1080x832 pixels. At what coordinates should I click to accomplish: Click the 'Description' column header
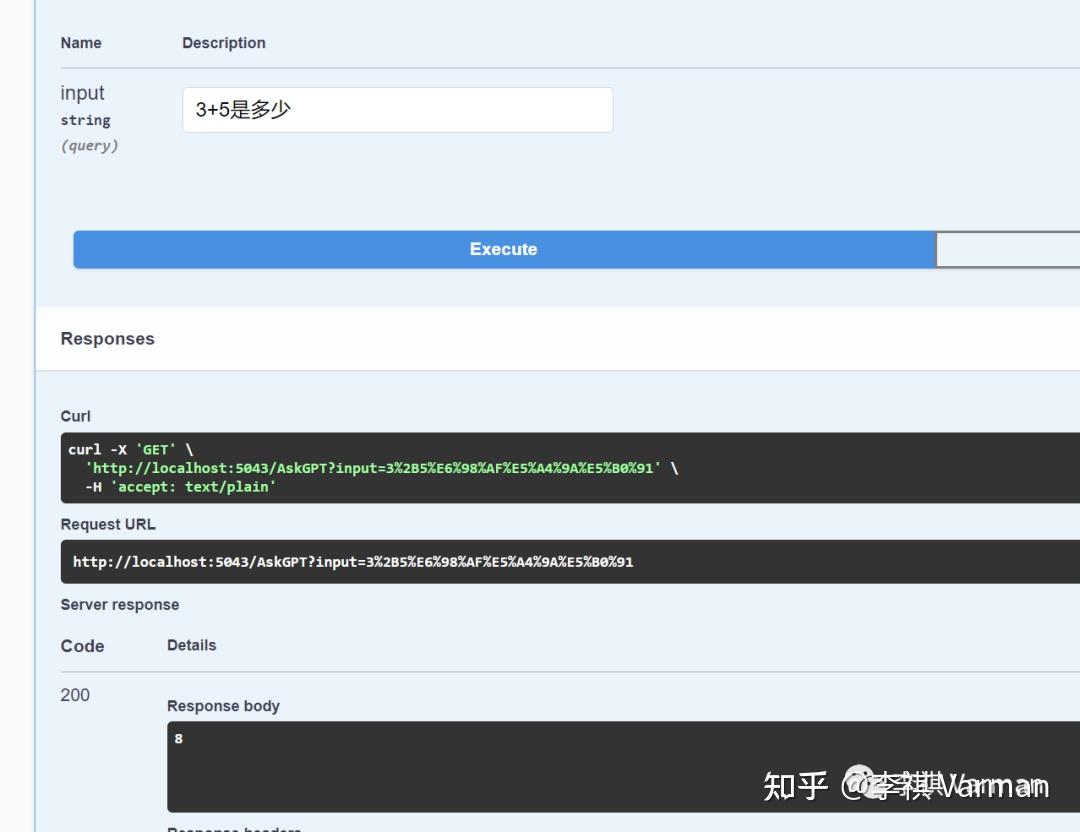click(224, 43)
